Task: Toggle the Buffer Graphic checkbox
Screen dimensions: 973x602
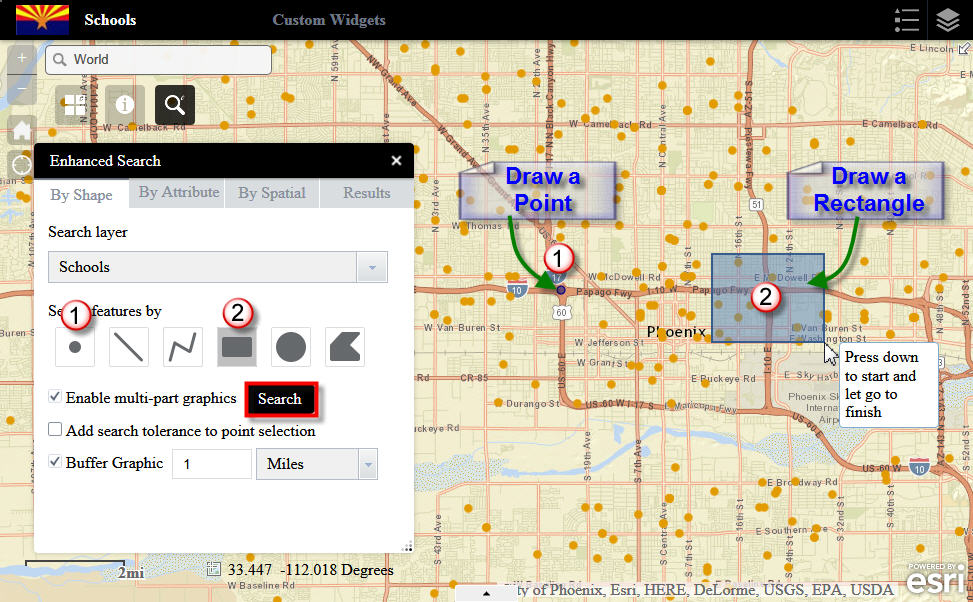Action: coord(55,462)
